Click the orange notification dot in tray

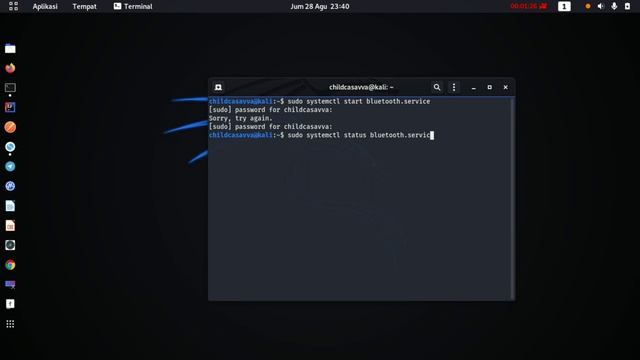coord(588,6)
